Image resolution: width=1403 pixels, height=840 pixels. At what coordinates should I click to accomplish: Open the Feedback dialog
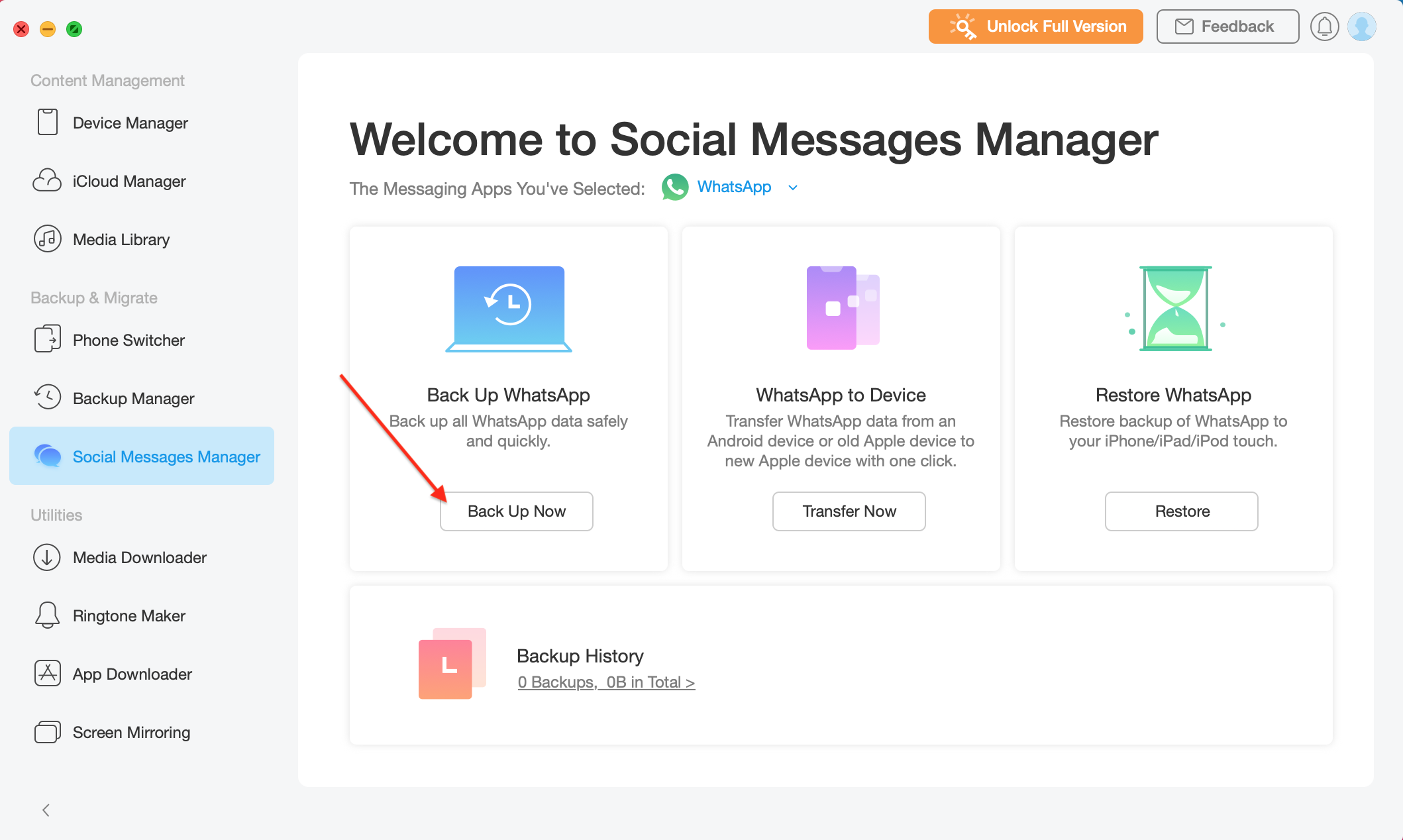1227,26
